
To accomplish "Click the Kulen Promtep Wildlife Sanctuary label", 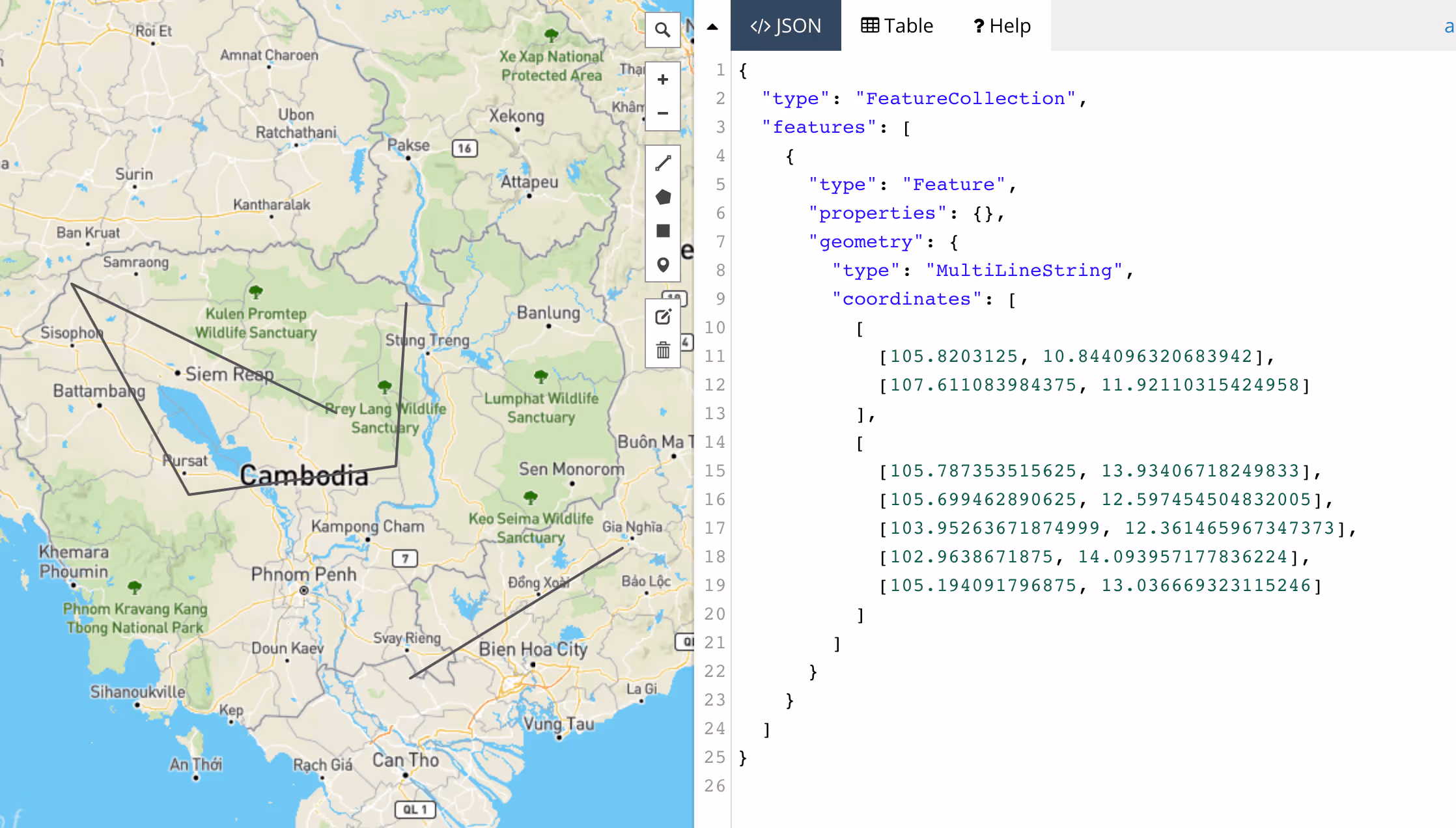I will click(256, 323).
